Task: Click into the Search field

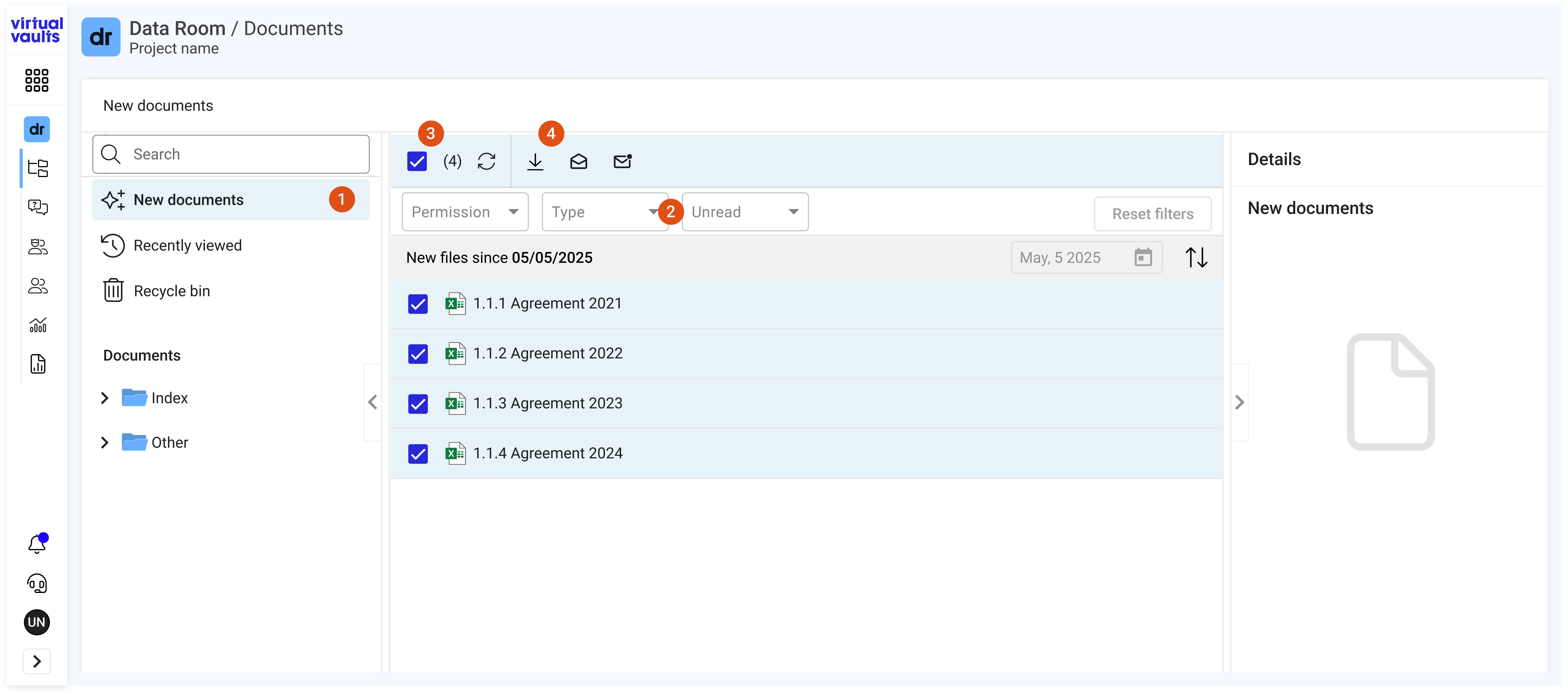Action: pyautogui.click(x=231, y=154)
